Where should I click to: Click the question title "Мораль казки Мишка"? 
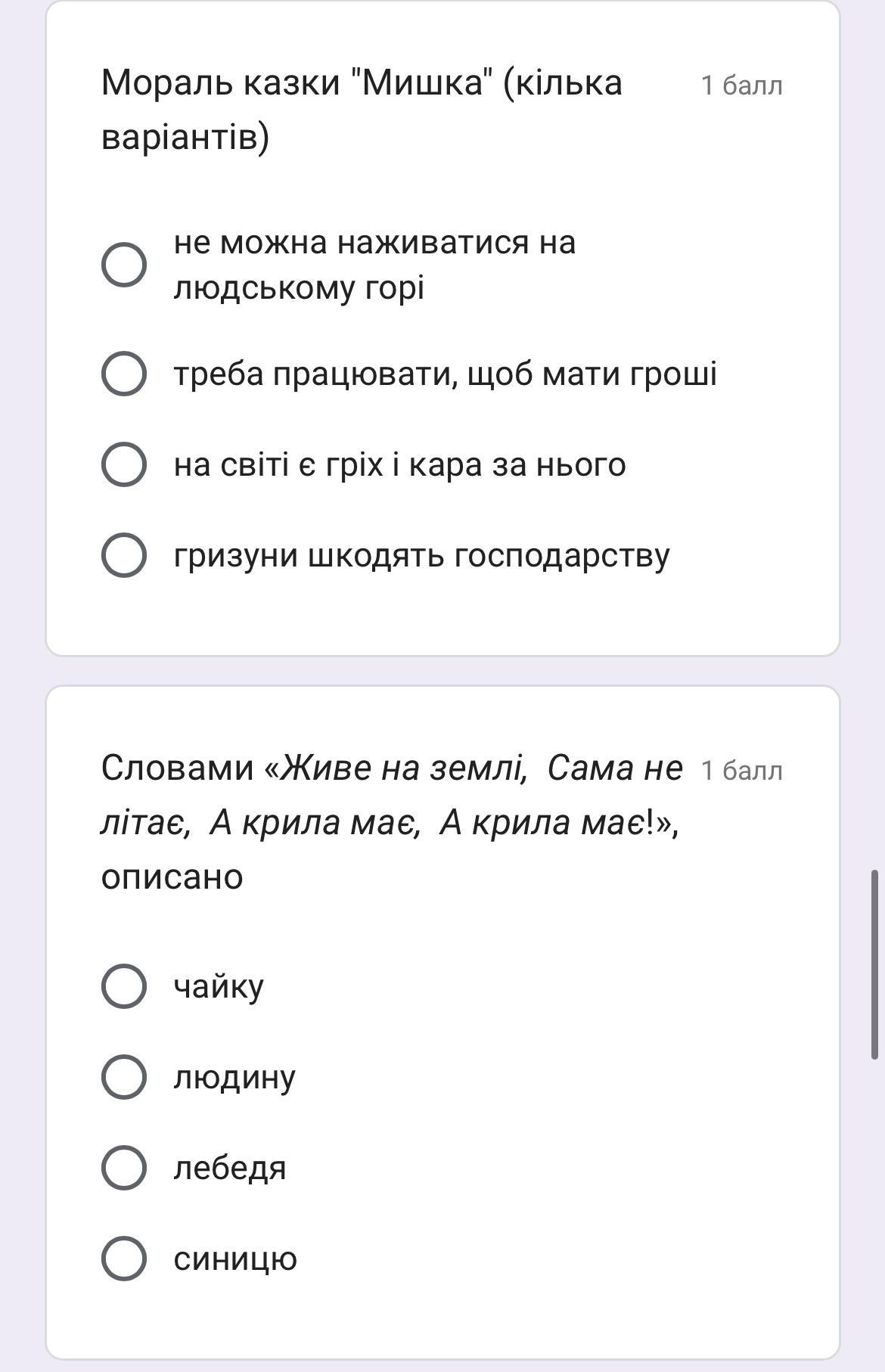click(x=362, y=109)
